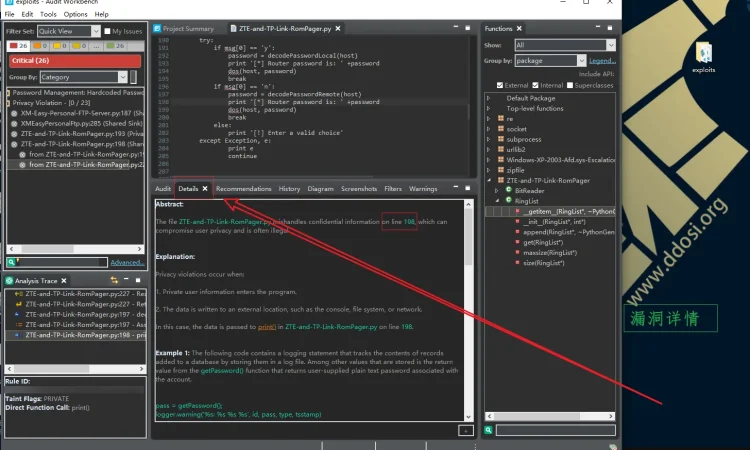This screenshot has height=450, width=750.
Task: Click the package icon next to urllib2
Action: [x=501, y=149]
